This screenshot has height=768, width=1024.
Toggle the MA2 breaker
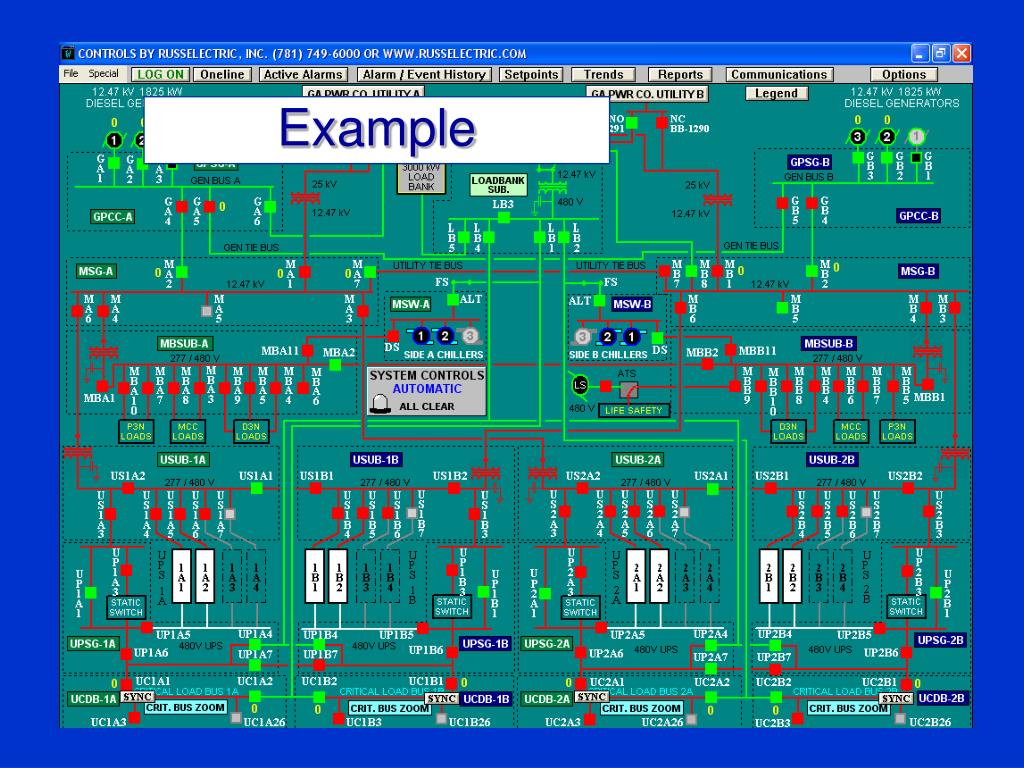click(x=182, y=271)
